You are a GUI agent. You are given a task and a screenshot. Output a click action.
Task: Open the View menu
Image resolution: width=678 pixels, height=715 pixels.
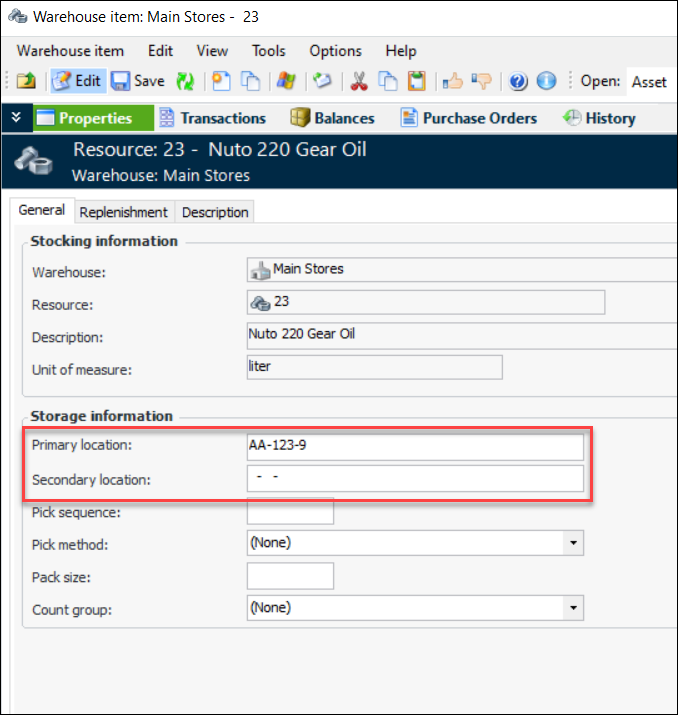[212, 51]
